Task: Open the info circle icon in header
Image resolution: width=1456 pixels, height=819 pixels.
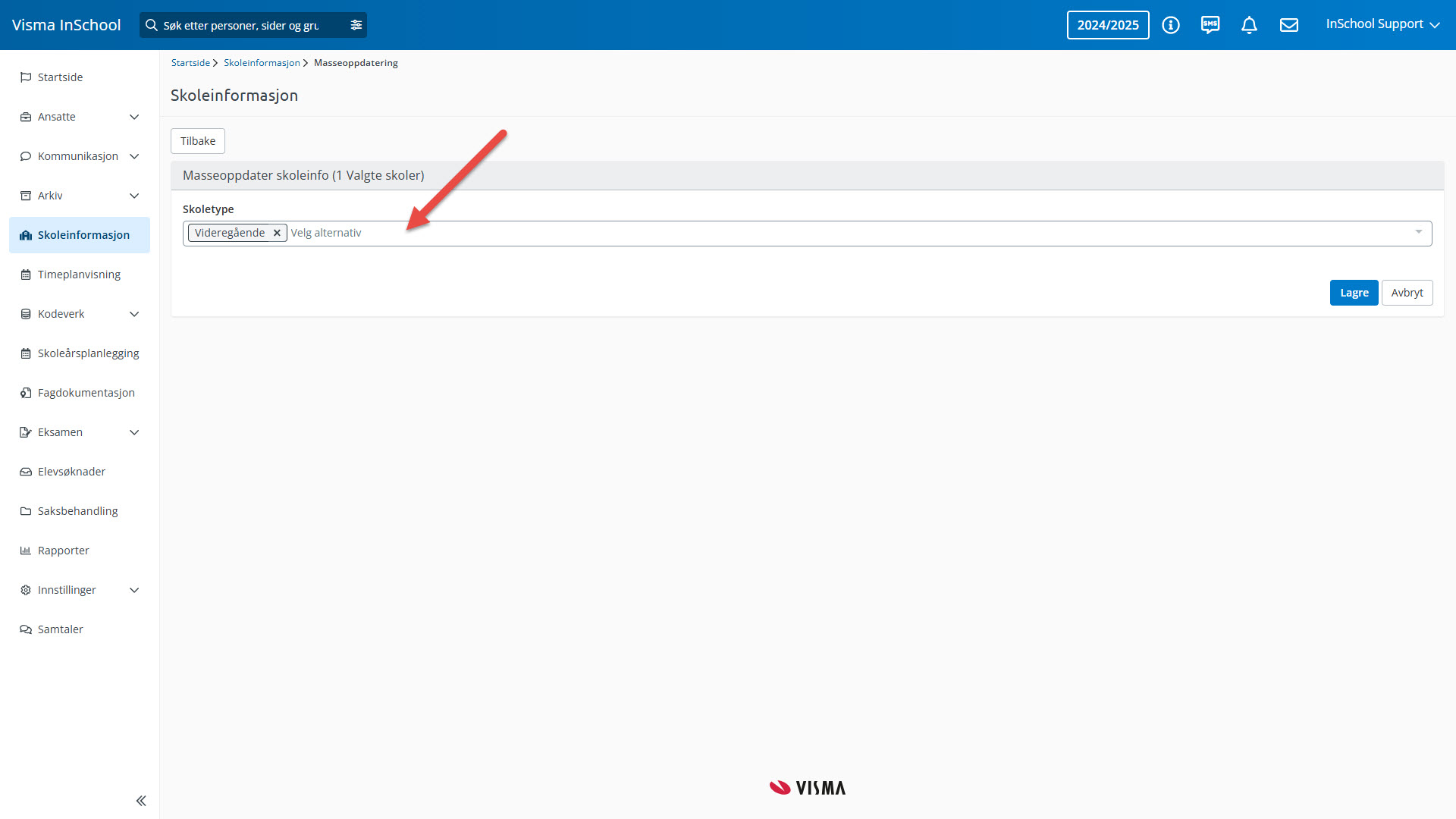Action: 1171,25
